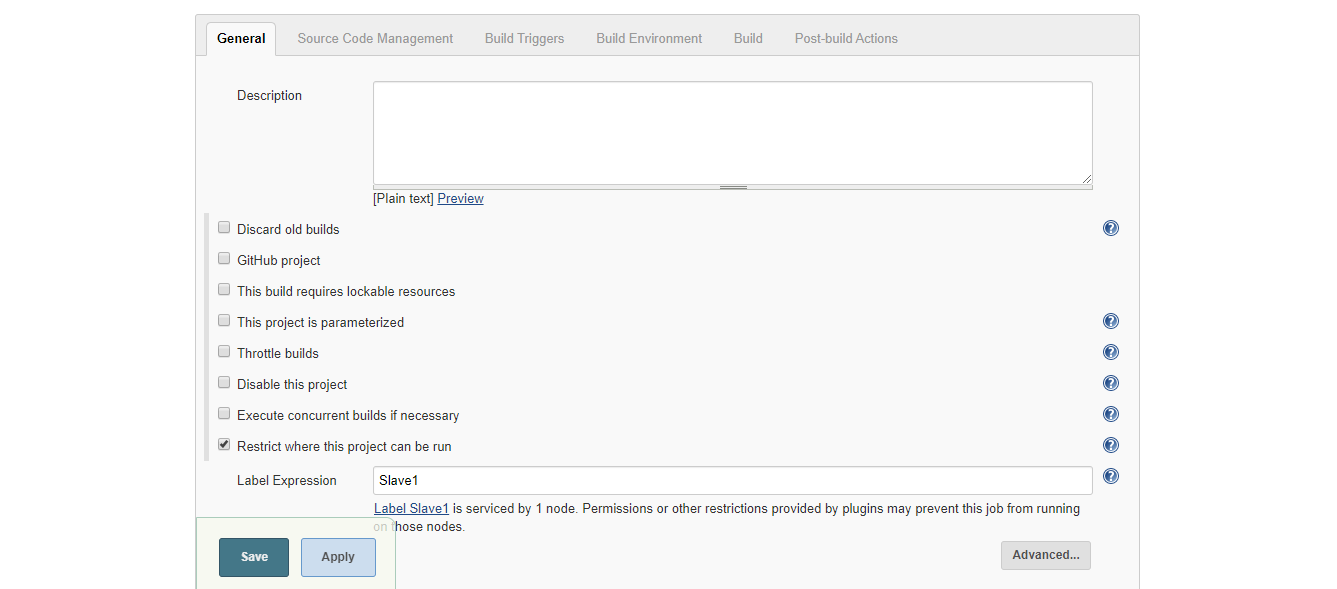Screen dimensions: 1337x589
Task: Save the job configuration
Action: [x=254, y=557]
